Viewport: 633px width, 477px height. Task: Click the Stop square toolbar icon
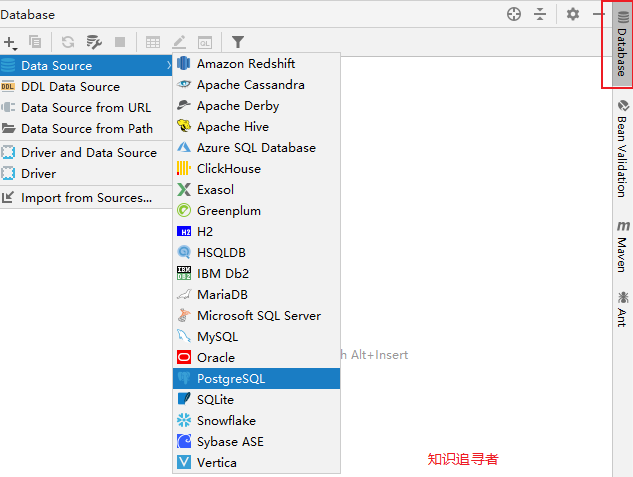tap(120, 42)
